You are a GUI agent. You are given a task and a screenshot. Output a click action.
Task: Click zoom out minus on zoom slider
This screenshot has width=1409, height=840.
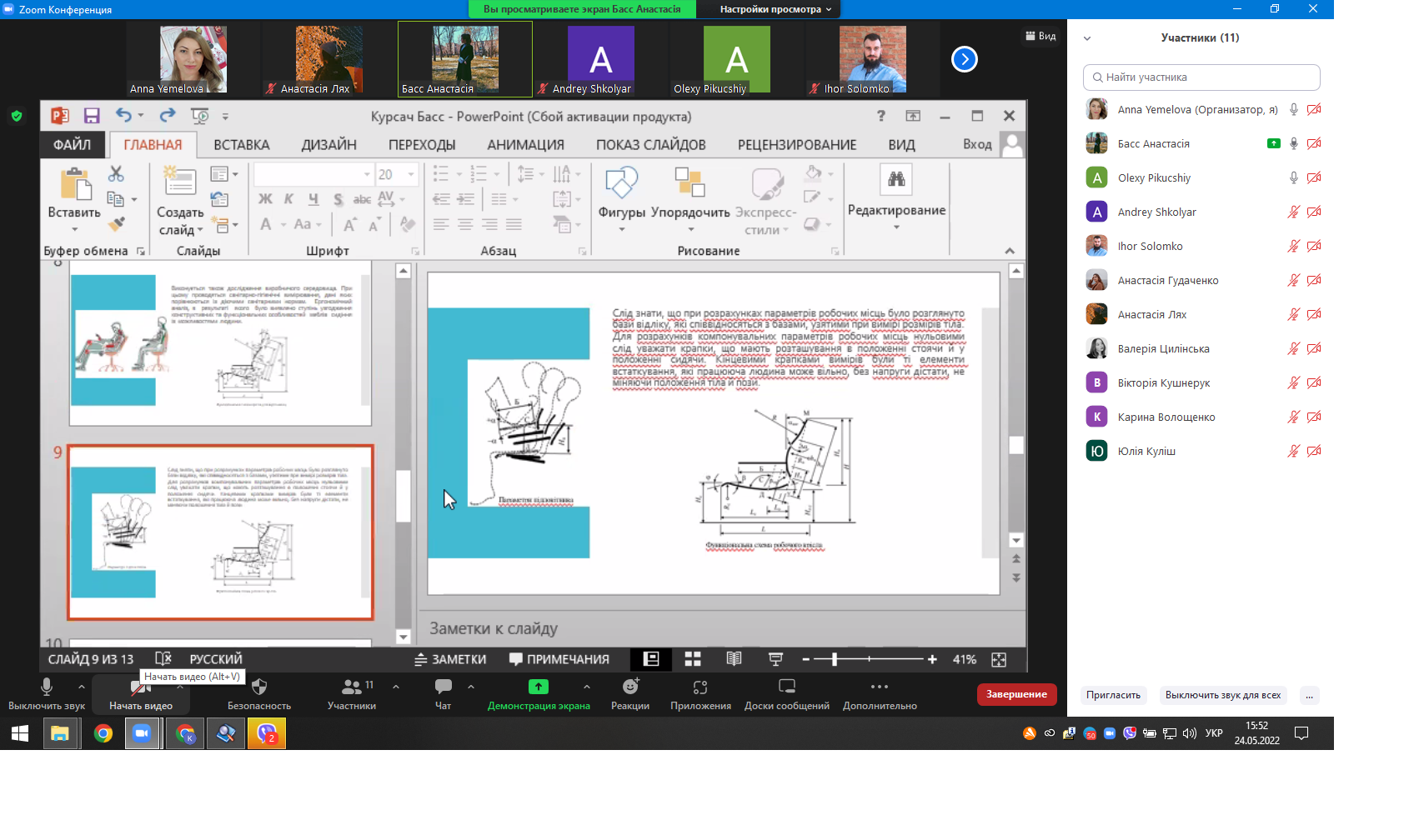(806, 659)
